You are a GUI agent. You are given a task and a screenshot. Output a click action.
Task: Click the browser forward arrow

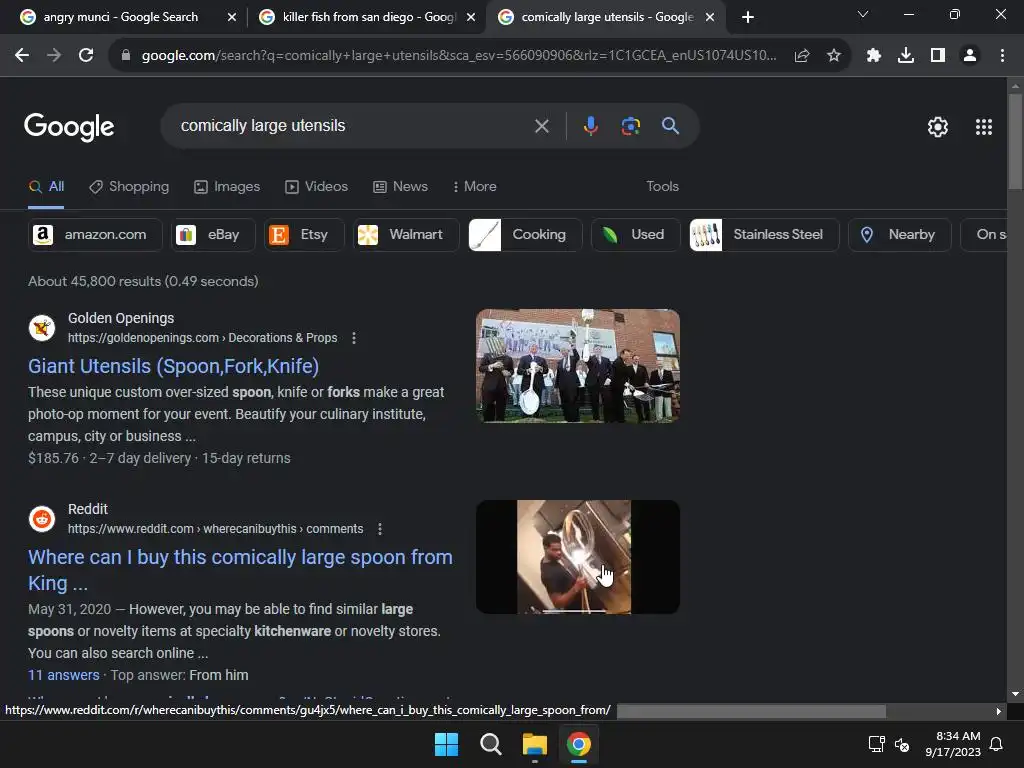coord(54,56)
